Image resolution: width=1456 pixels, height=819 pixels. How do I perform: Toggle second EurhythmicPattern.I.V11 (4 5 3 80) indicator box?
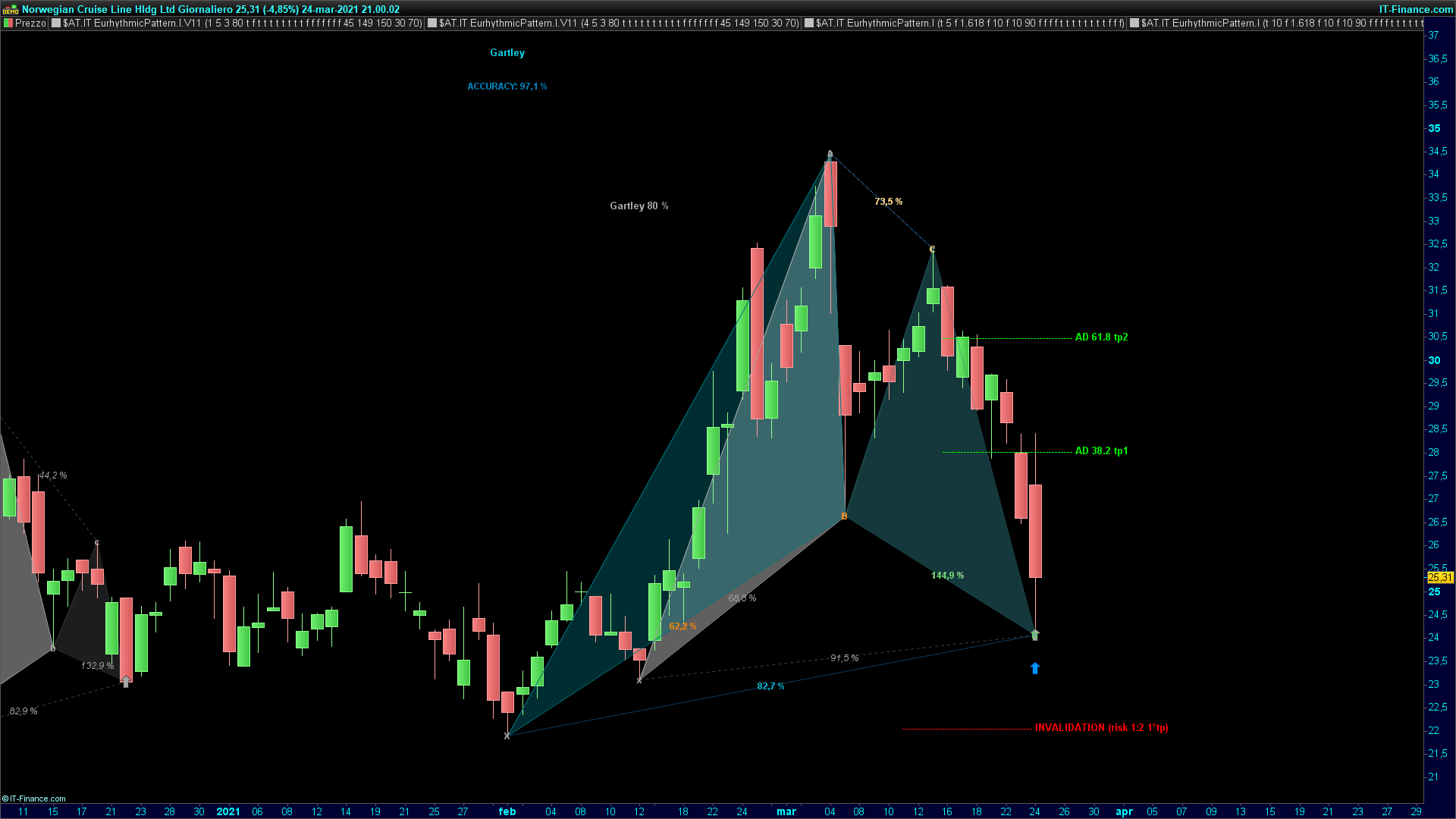click(432, 24)
